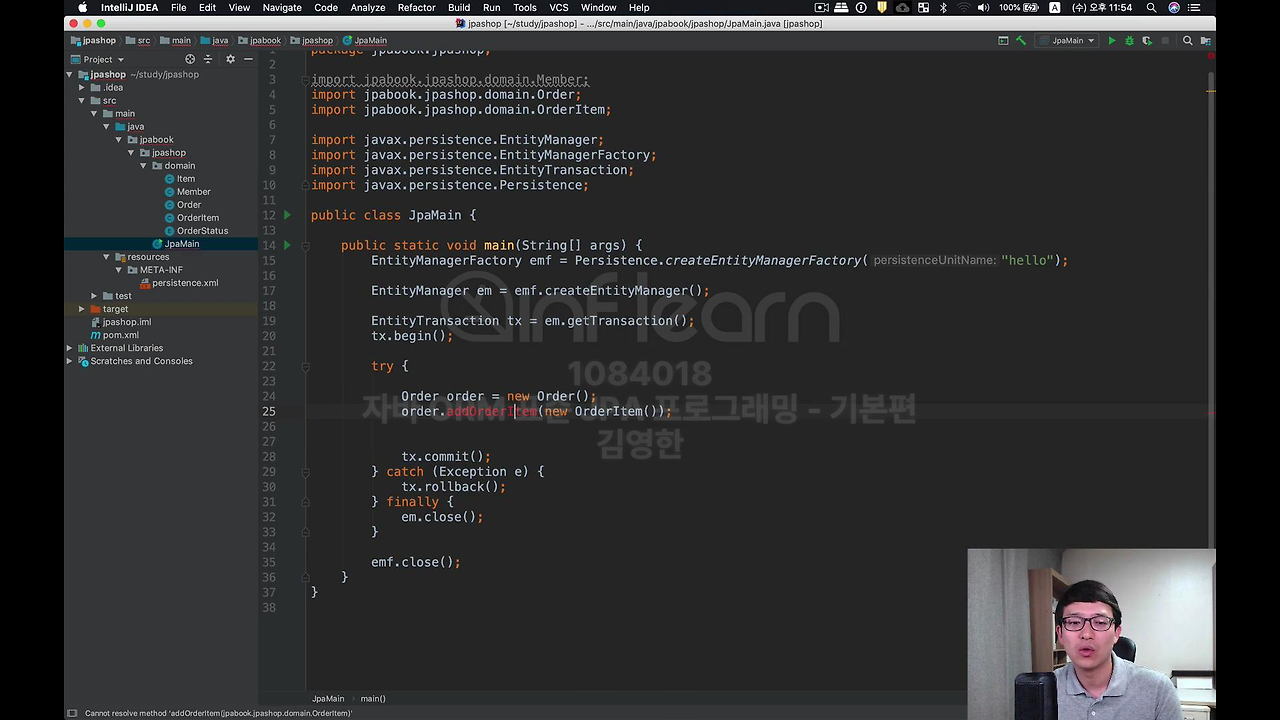Click main() in bottom editor breadcrumb

point(373,699)
